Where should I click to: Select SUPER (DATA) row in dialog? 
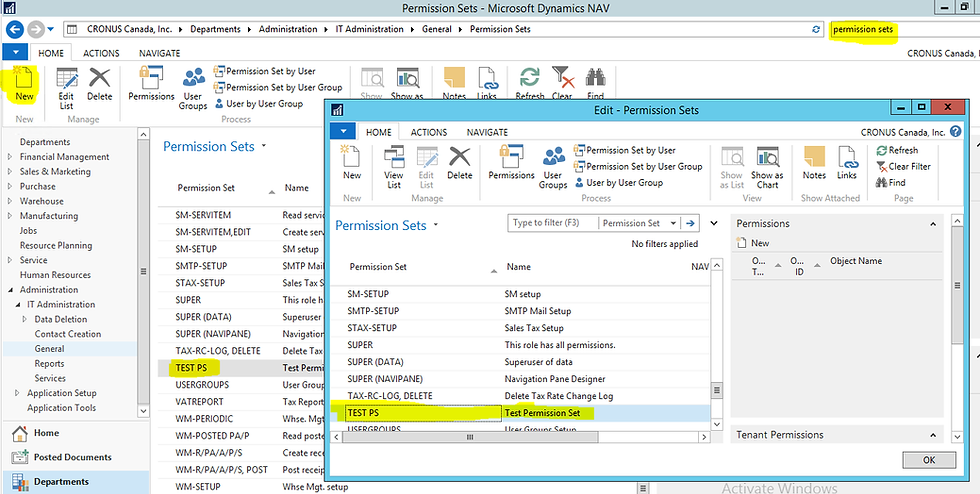tap(520, 362)
